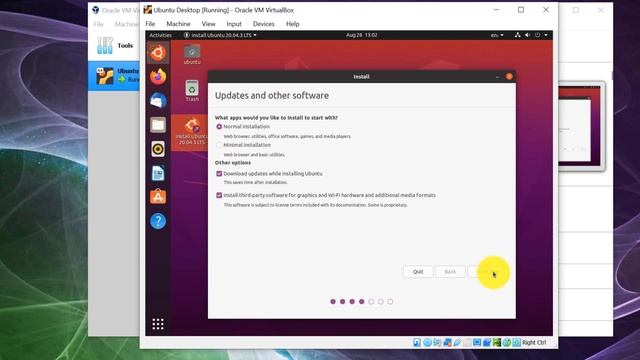Click network adapter icon in VirtualBox status bar

[x=447, y=342]
